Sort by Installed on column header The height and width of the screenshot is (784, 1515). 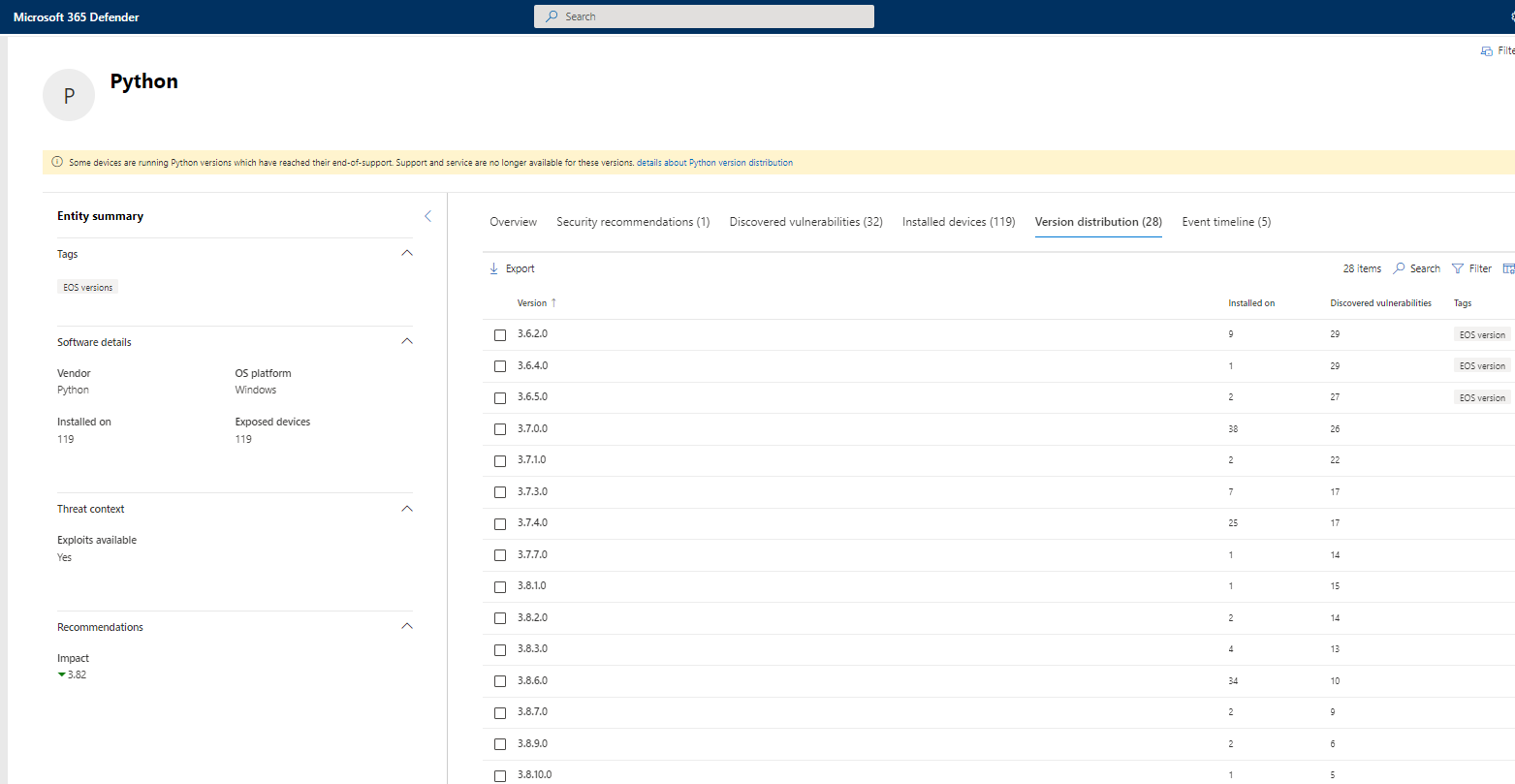[x=1250, y=303]
